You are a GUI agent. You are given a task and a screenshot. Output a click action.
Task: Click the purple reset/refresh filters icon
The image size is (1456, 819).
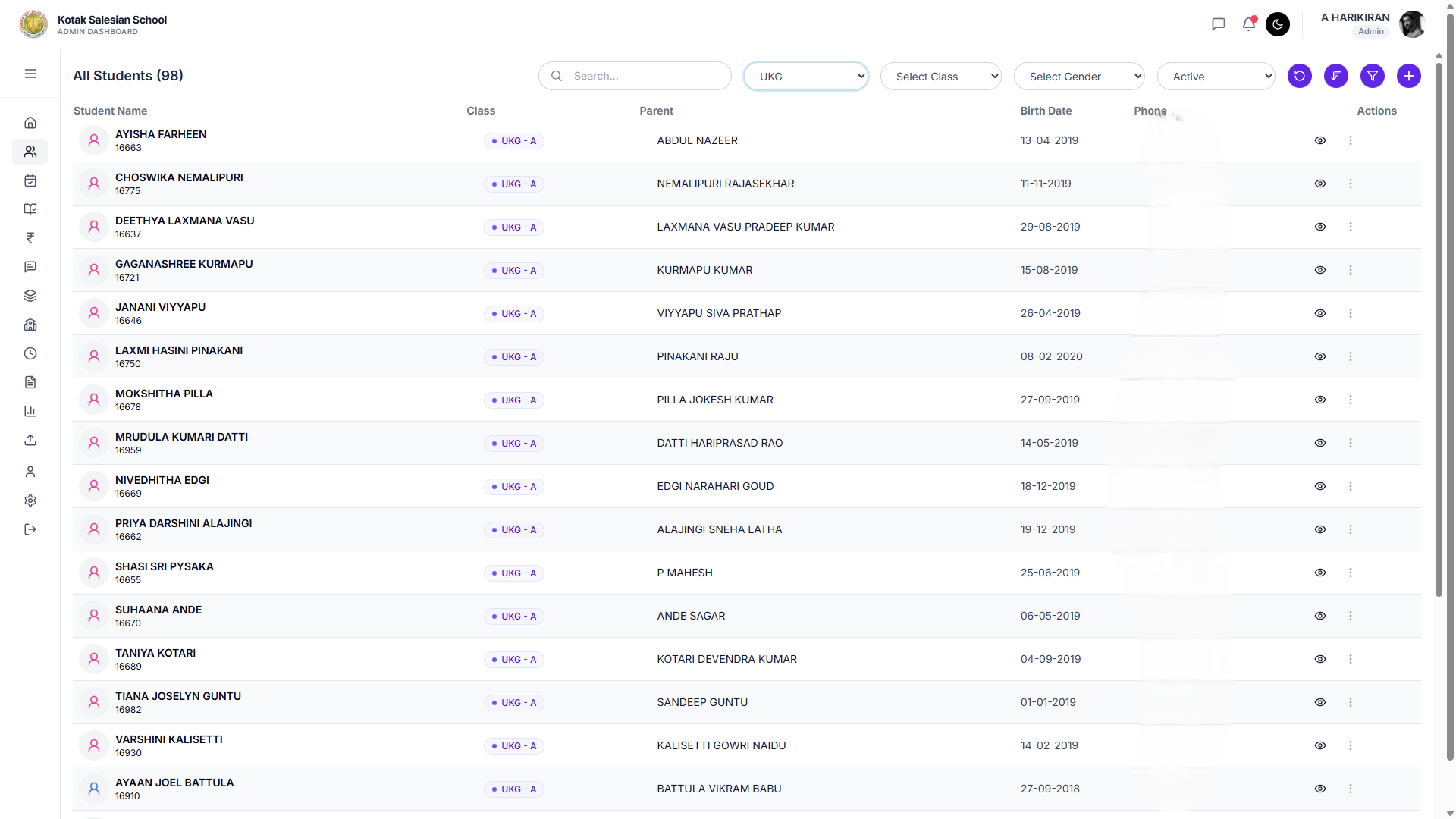coord(1299,76)
